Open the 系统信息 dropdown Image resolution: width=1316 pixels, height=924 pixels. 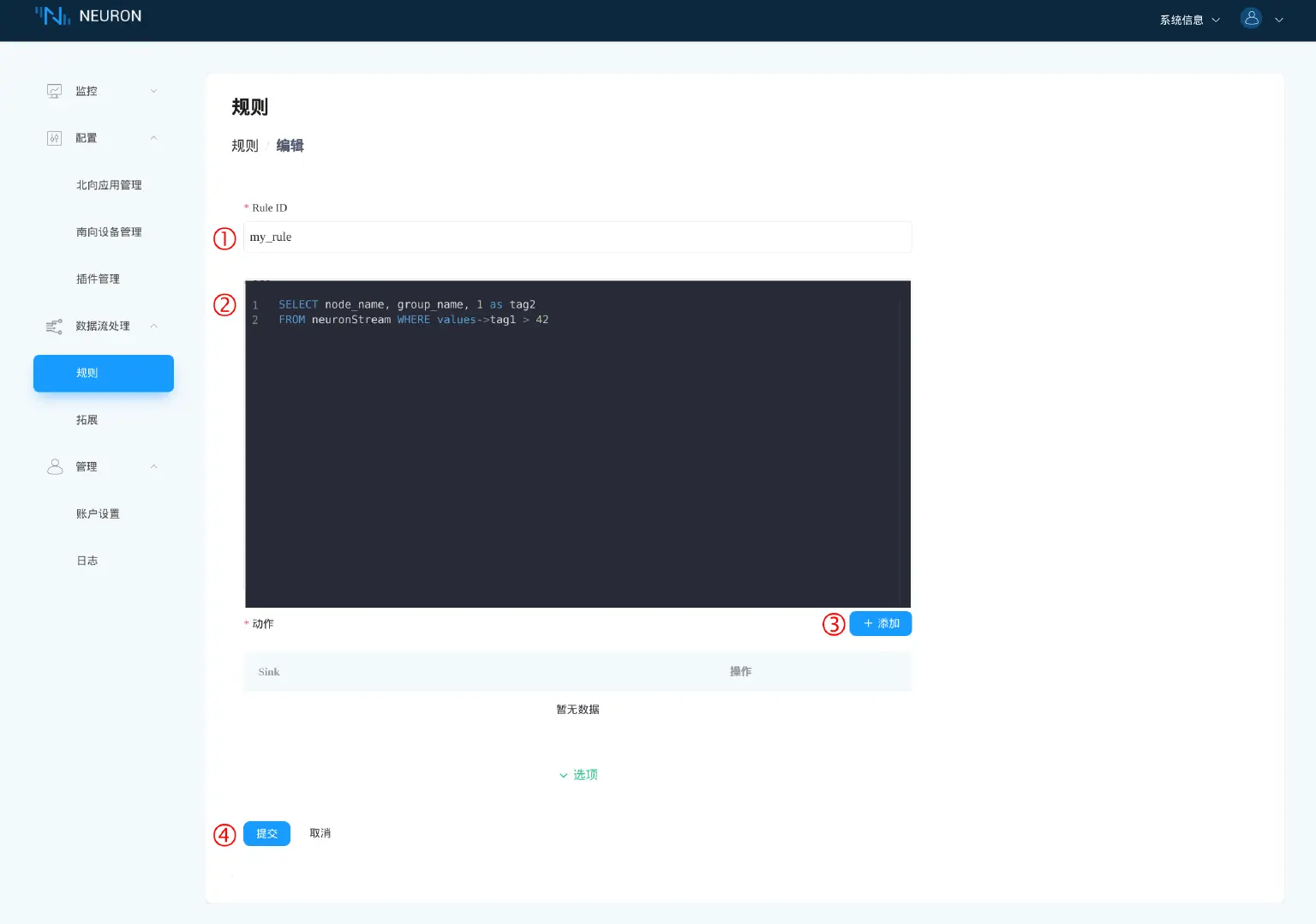[1189, 20]
